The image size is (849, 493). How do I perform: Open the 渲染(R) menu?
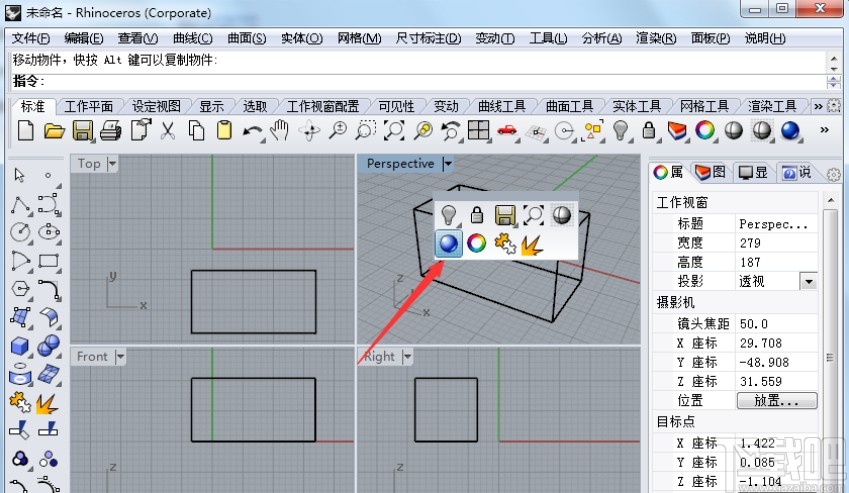[656, 38]
